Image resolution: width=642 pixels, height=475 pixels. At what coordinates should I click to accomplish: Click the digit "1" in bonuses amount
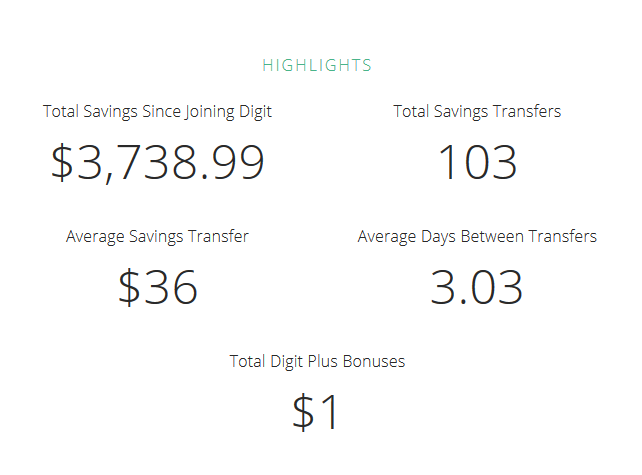click(331, 413)
